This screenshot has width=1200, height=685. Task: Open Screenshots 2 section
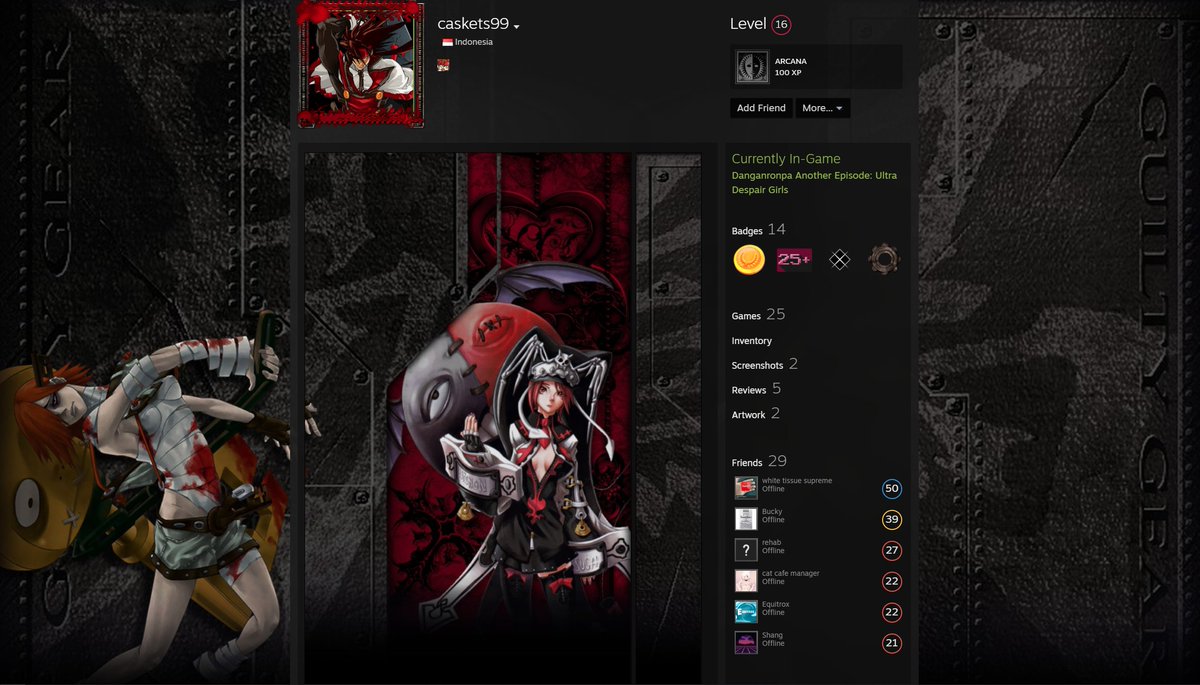tap(765, 365)
